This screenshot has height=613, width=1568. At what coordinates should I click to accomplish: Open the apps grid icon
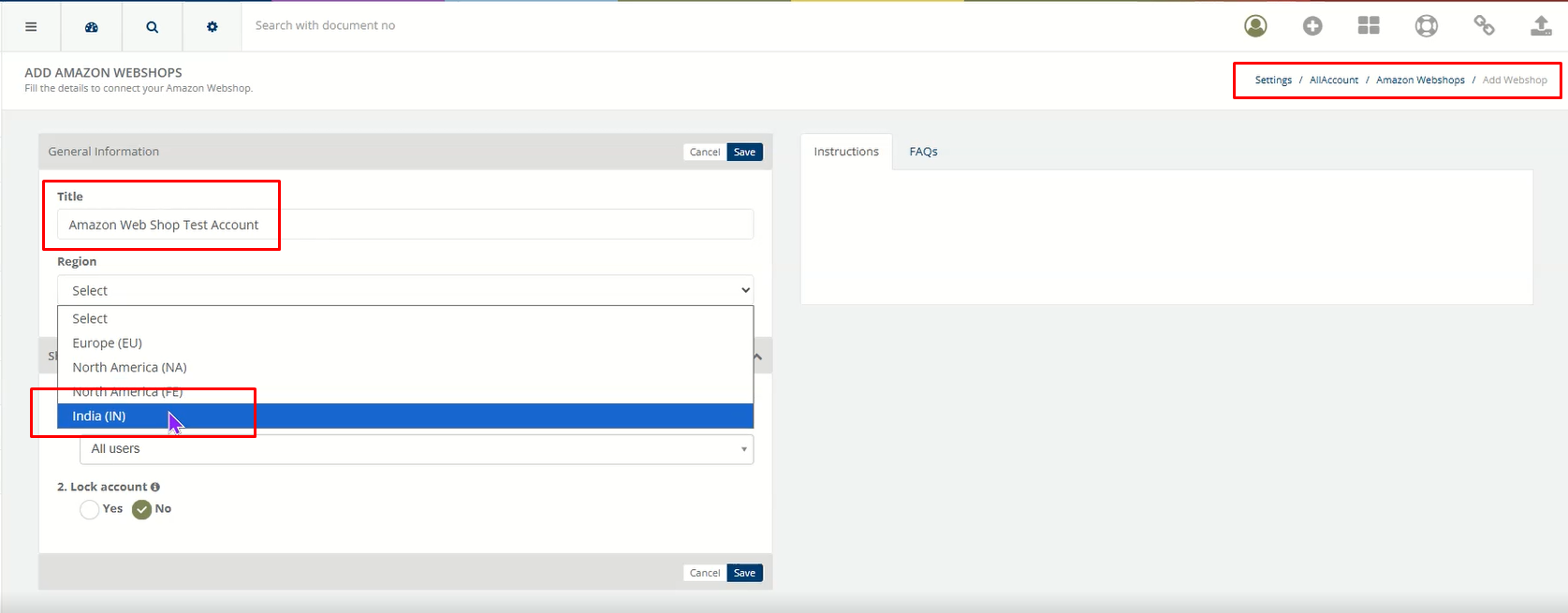(1369, 26)
